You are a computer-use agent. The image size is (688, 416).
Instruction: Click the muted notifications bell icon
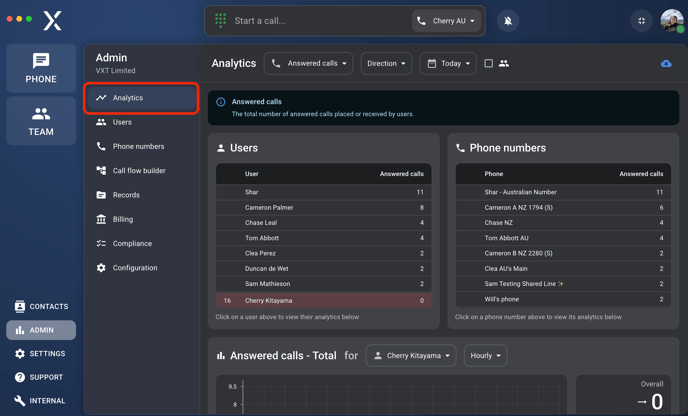click(508, 21)
